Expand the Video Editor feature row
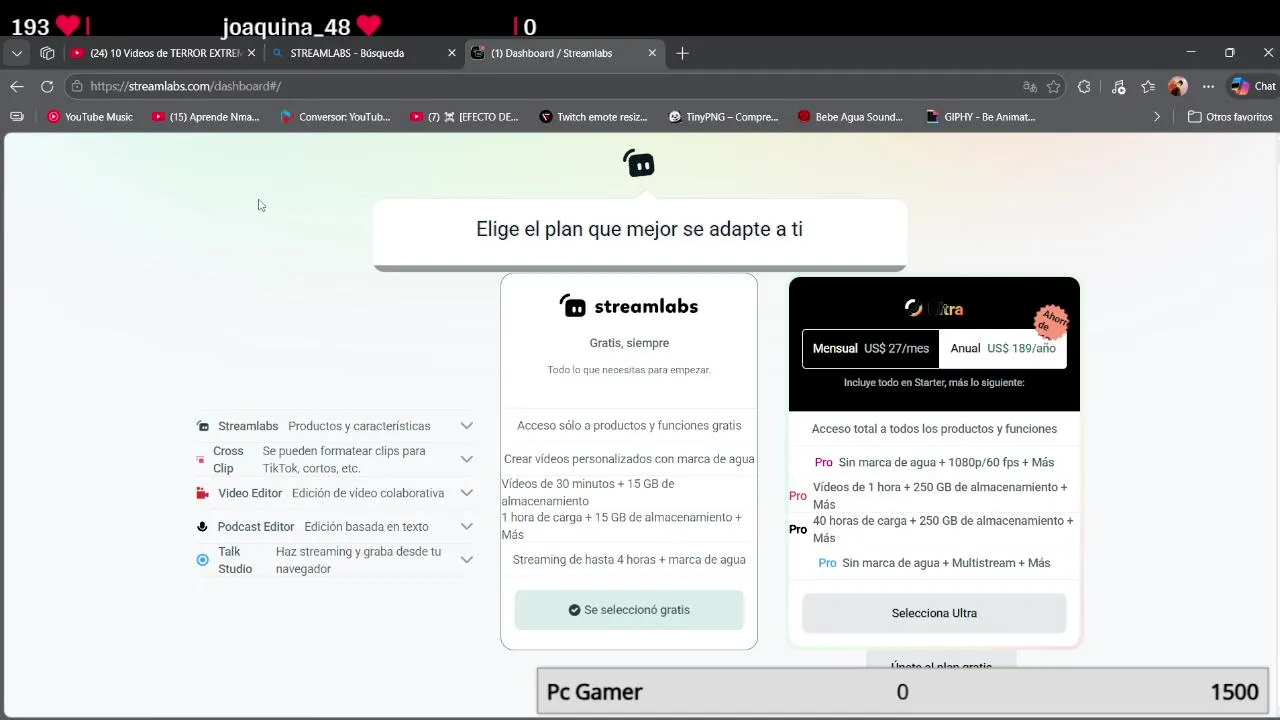The height and width of the screenshot is (720, 1280). (466, 493)
